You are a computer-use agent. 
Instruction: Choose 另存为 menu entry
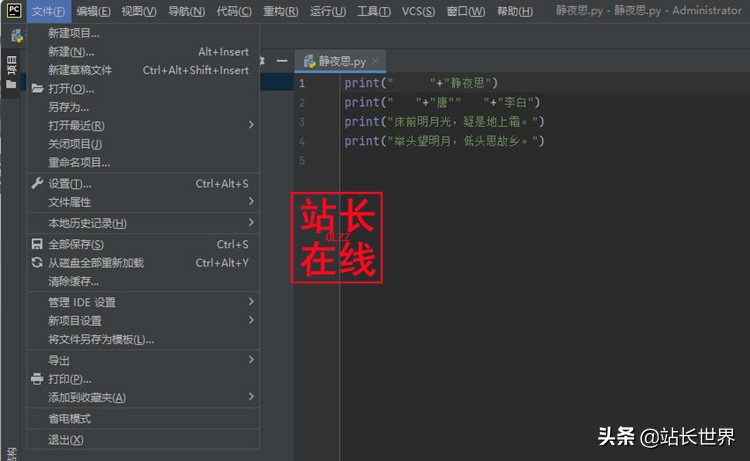[x=143, y=107]
